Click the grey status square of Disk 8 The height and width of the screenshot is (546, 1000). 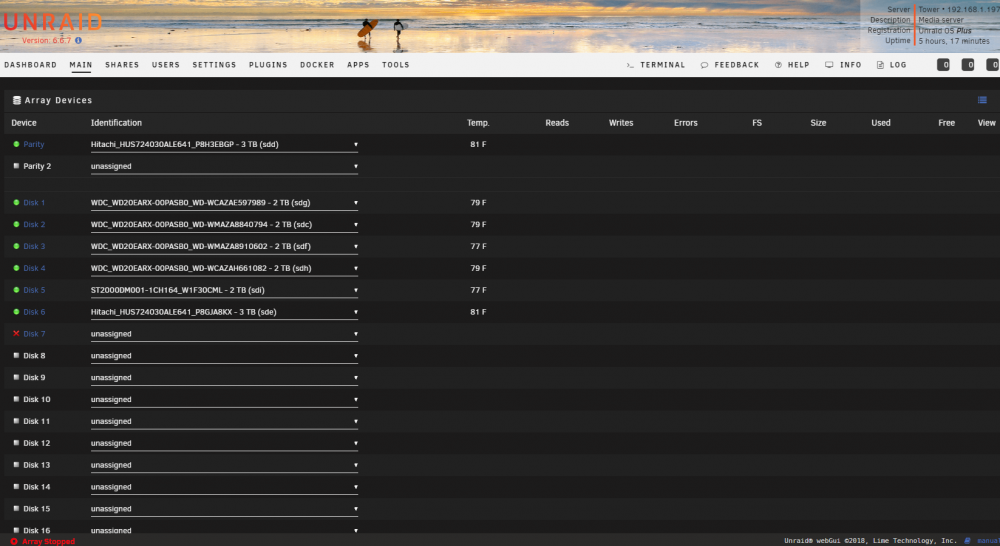pos(17,355)
